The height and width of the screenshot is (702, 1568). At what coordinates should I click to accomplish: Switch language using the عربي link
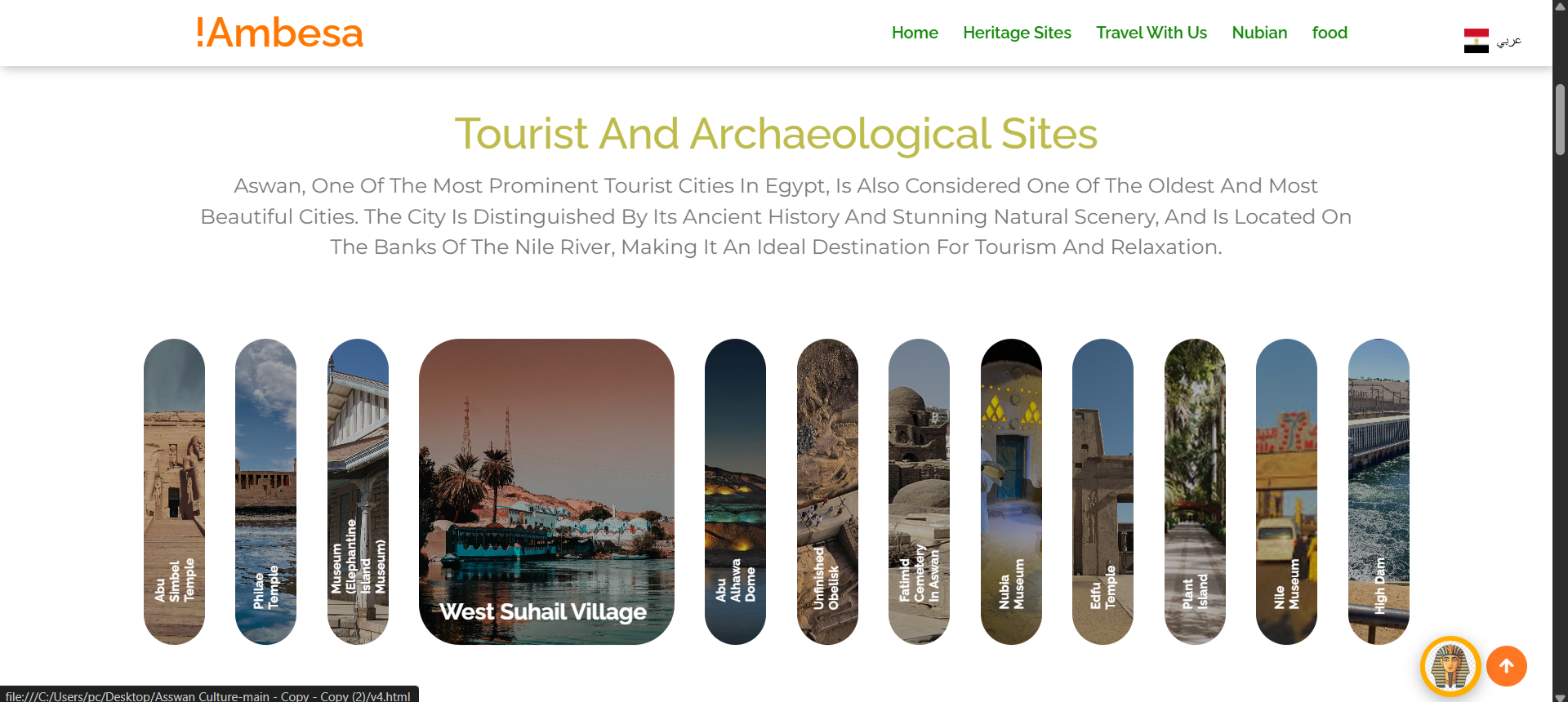1509,41
